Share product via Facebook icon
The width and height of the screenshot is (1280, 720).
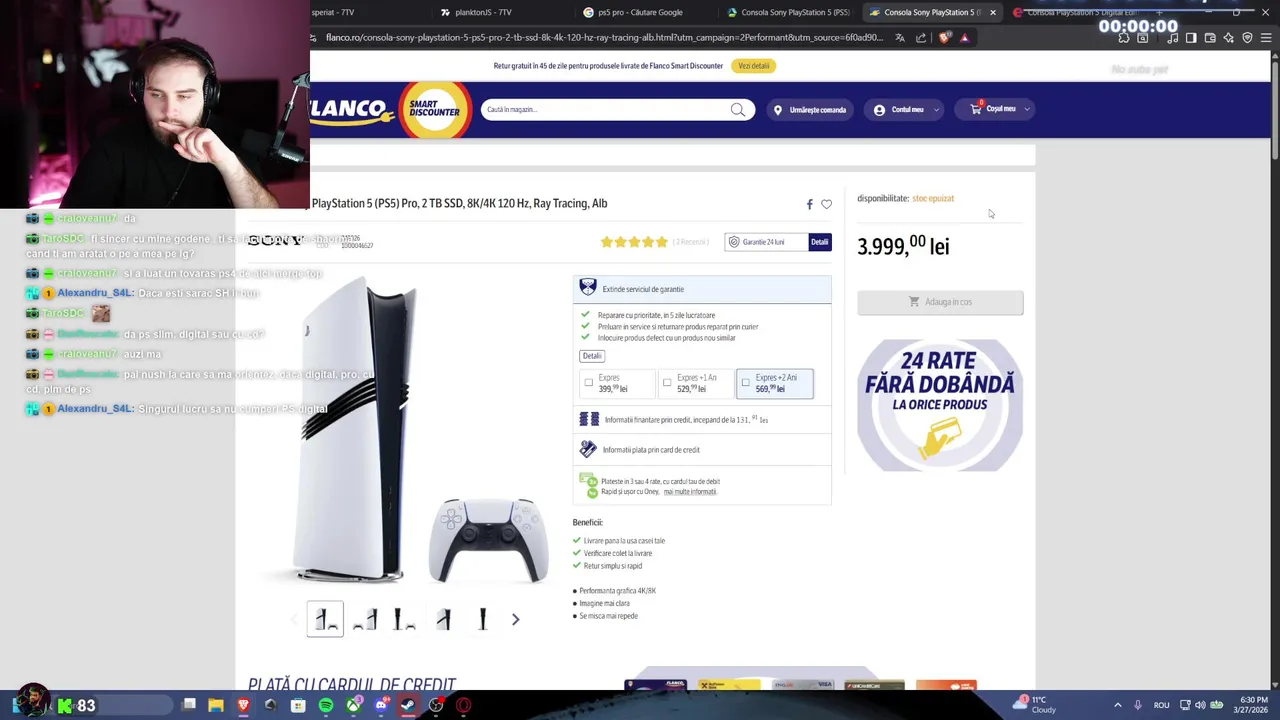coord(810,204)
